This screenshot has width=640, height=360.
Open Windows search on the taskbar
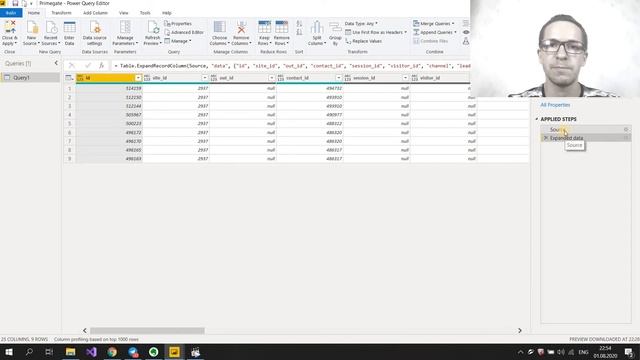pos(29,352)
